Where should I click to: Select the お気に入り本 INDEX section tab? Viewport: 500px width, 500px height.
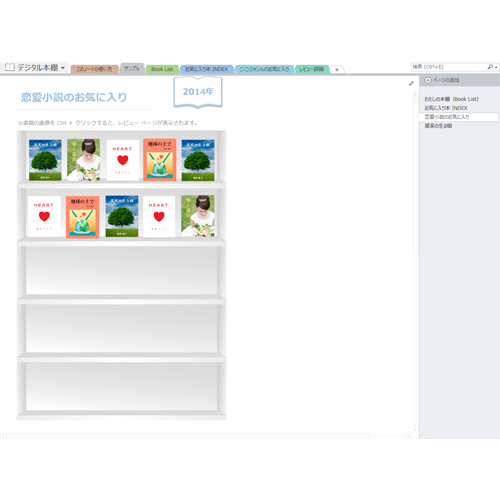(x=206, y=69)
